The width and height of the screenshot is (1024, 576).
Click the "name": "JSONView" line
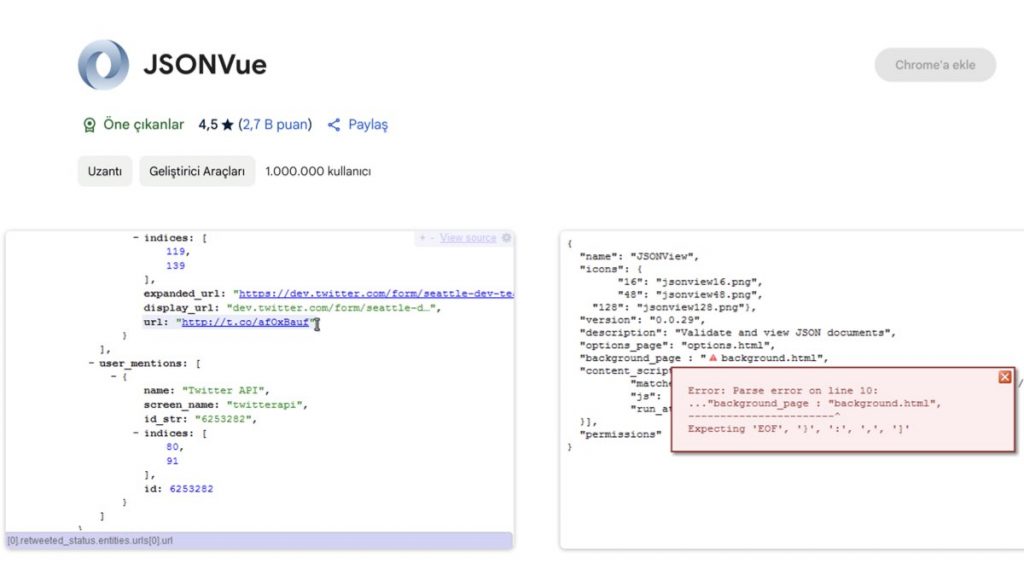(639, 257)
